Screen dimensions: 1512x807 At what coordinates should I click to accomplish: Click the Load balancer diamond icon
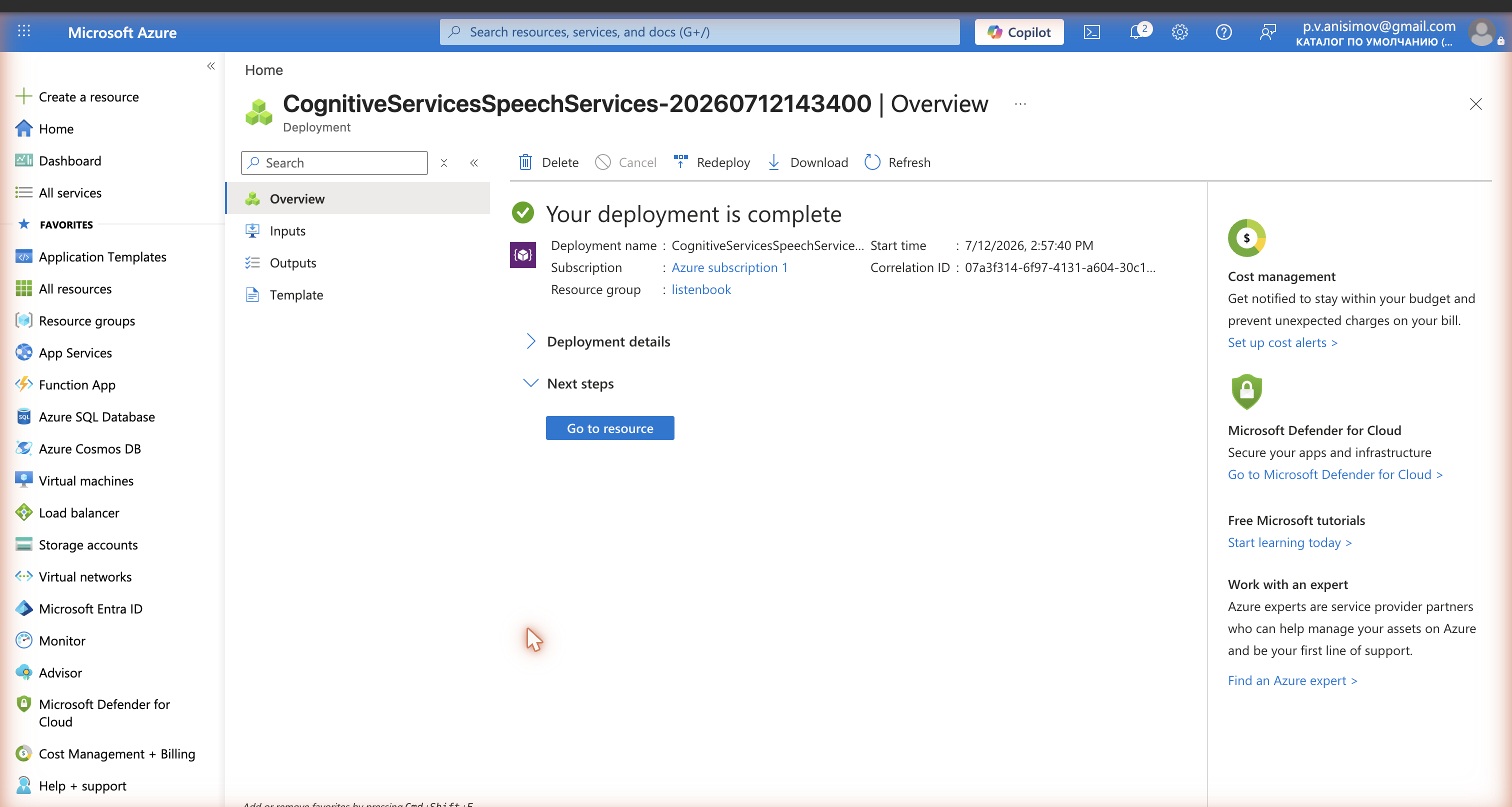pyautogui.click(x=23, y=512)
